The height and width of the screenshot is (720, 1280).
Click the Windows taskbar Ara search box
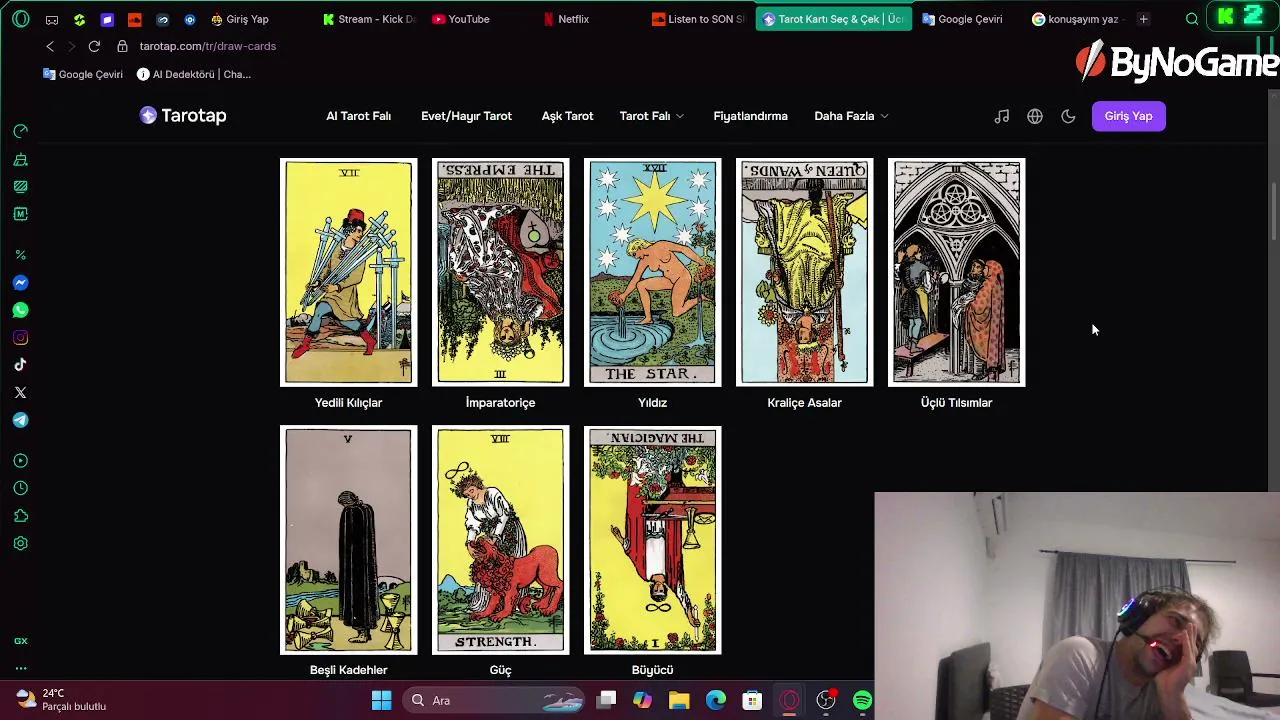point(495,700)
